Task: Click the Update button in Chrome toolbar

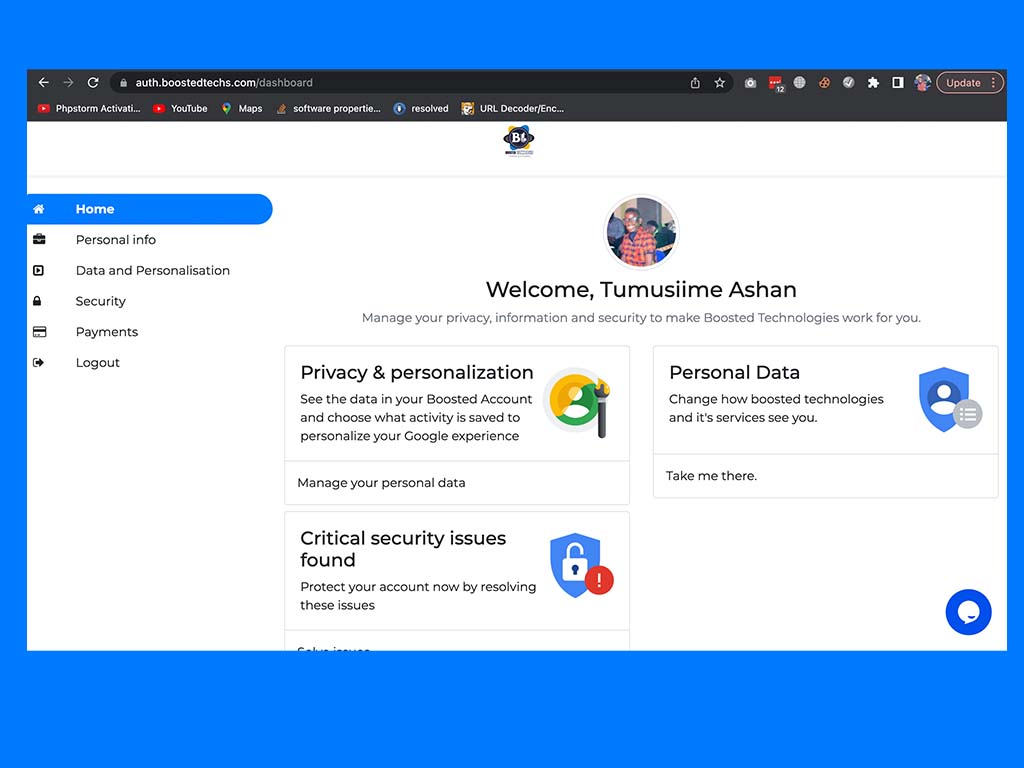Action: pyautogui.click(x=970, y=83)
